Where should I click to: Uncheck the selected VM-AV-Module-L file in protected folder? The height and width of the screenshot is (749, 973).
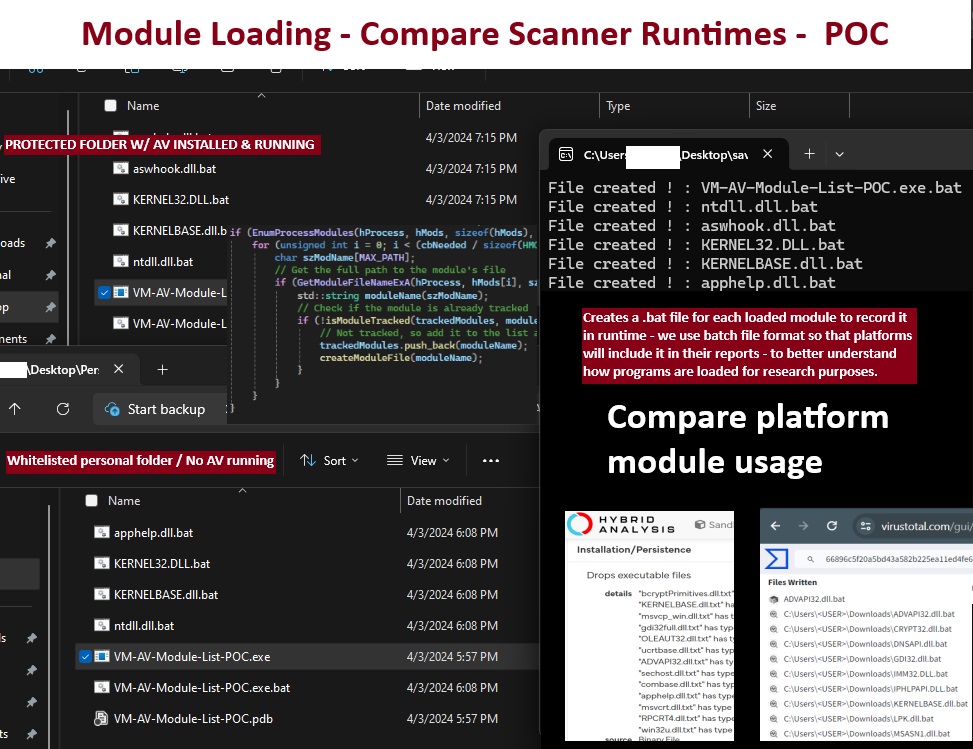[x=104, y=292]
